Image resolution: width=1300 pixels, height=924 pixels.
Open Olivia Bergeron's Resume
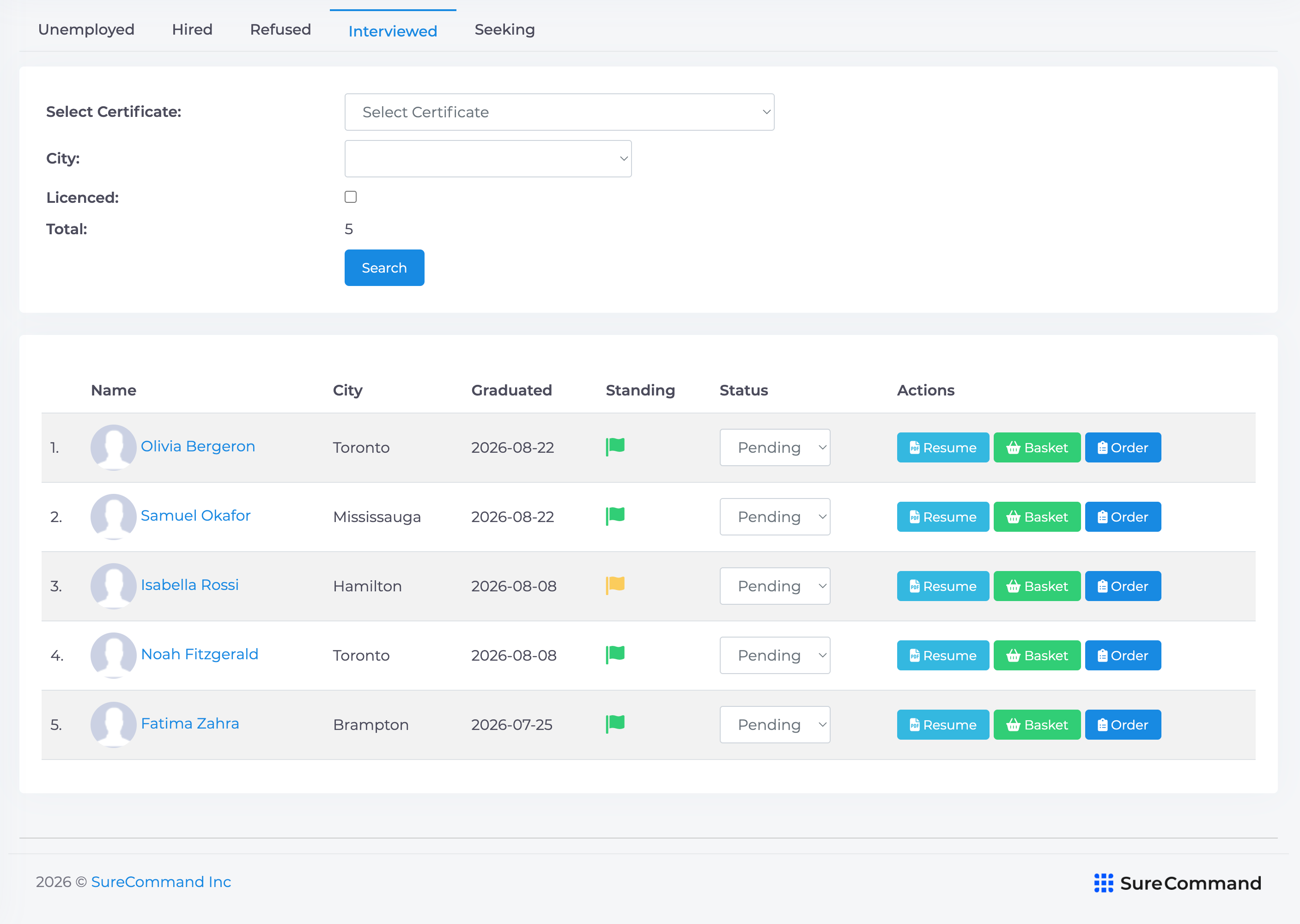[943, 448]
